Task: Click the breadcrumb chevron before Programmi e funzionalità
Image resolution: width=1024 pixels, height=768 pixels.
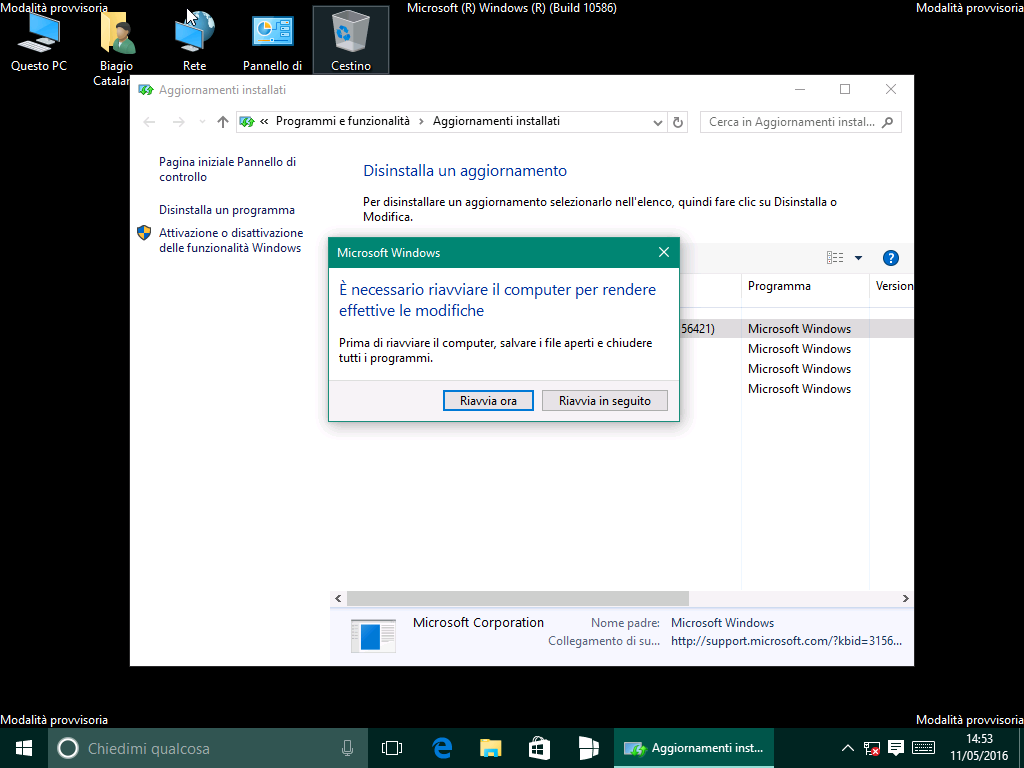Action: tap(264, 122)
